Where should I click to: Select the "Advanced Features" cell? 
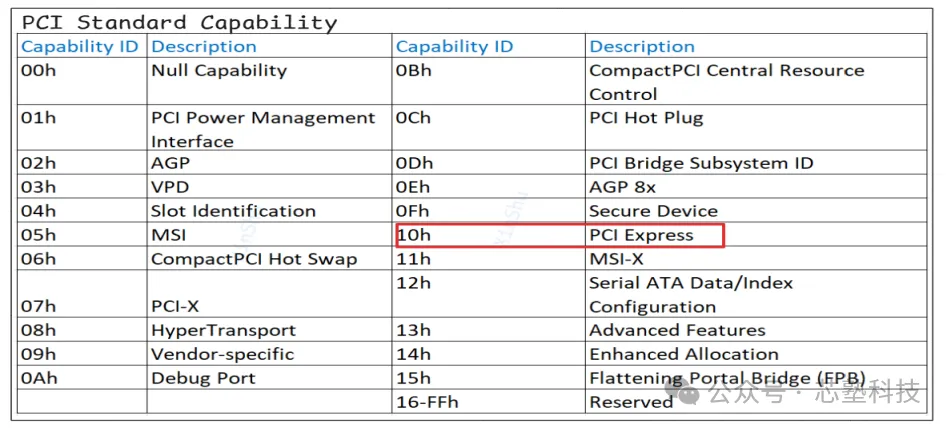click(x=677, y=330)
